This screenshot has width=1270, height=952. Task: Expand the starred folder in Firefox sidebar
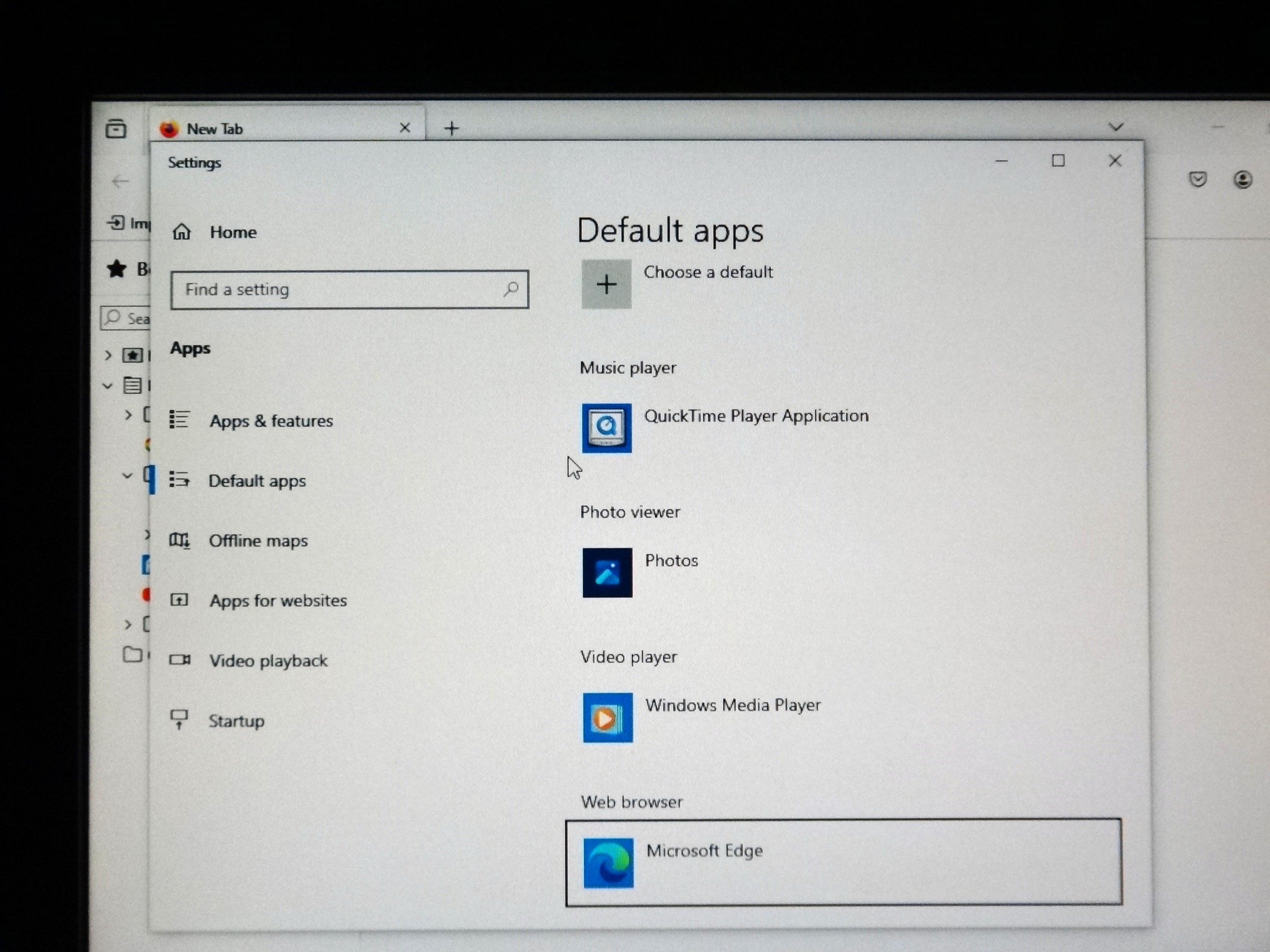click(108, 355)
